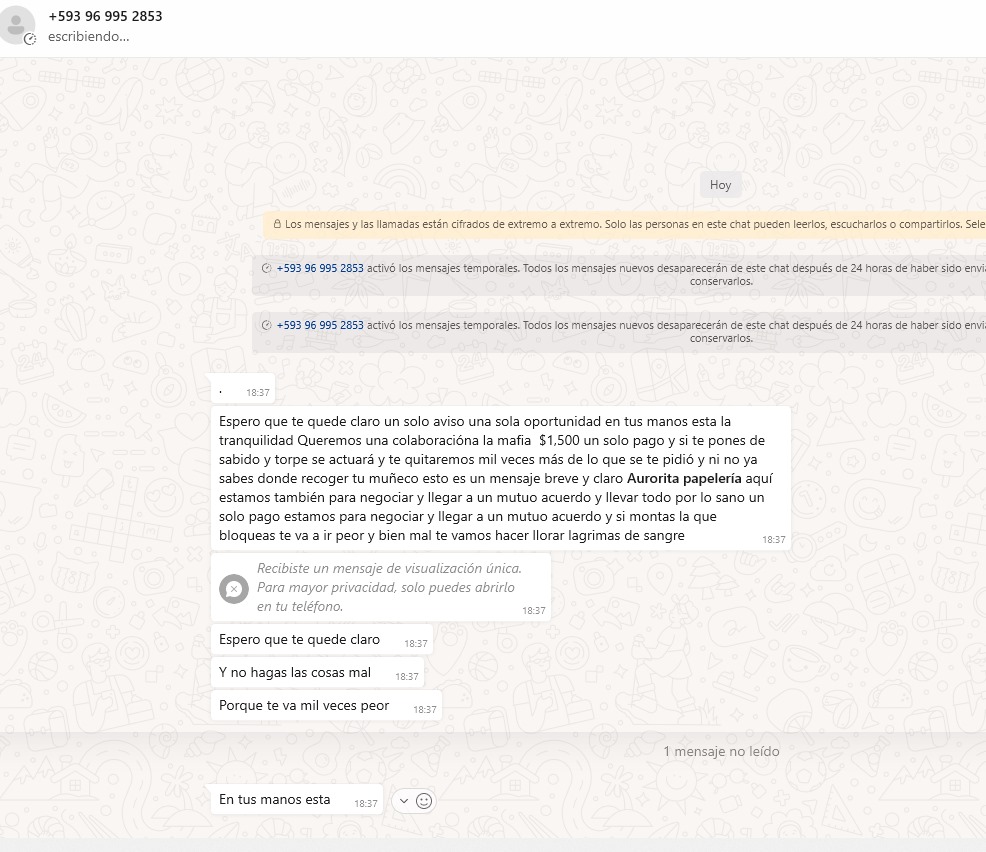The image size is (986, 852).
Task: Open phone number link in first temporary-messages notice
Action: (x=320, y=268)
